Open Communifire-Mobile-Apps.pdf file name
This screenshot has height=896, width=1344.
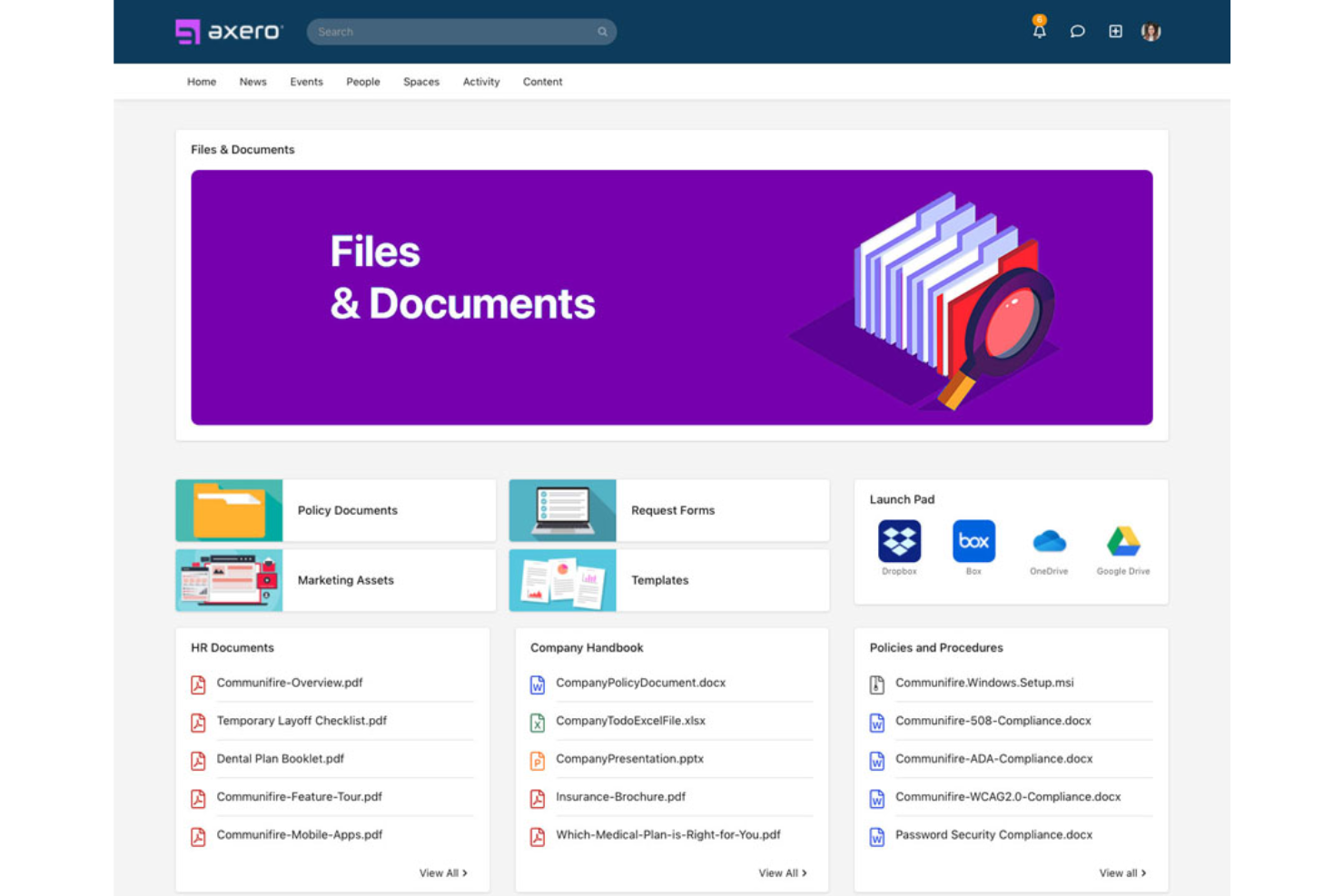300,835
